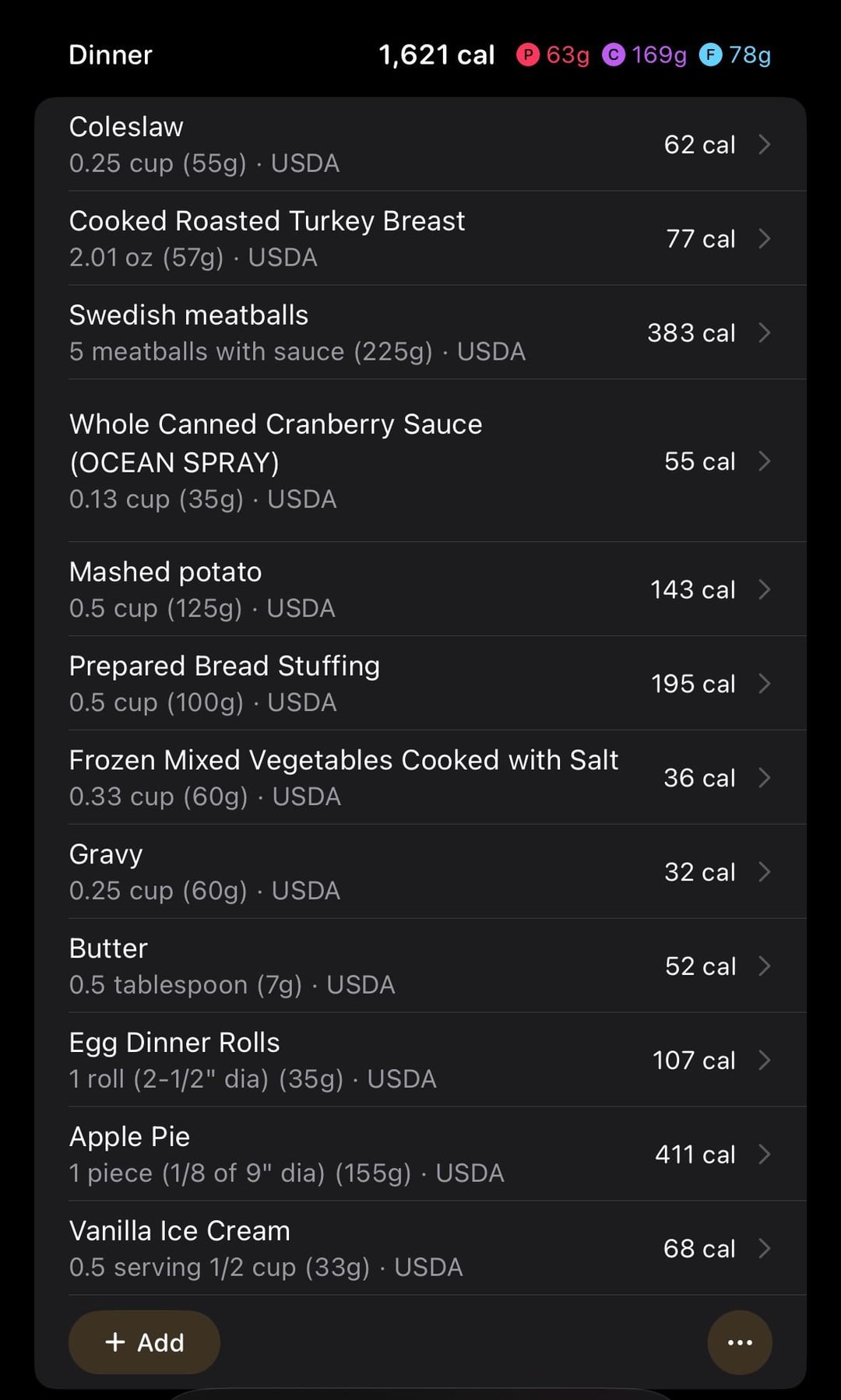Click the plus Add button
The image size is (841, 1400).
coord(144,1342)
